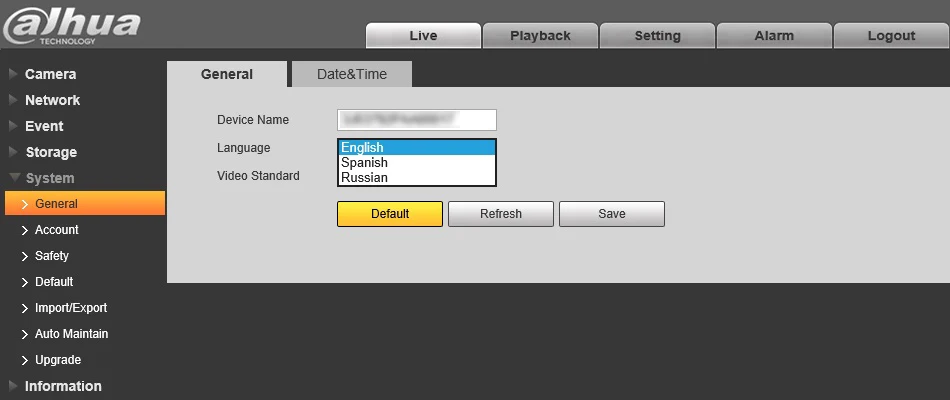950x400 pixels.
Task: Expand the Network section triangle
Action: point(13,100)
